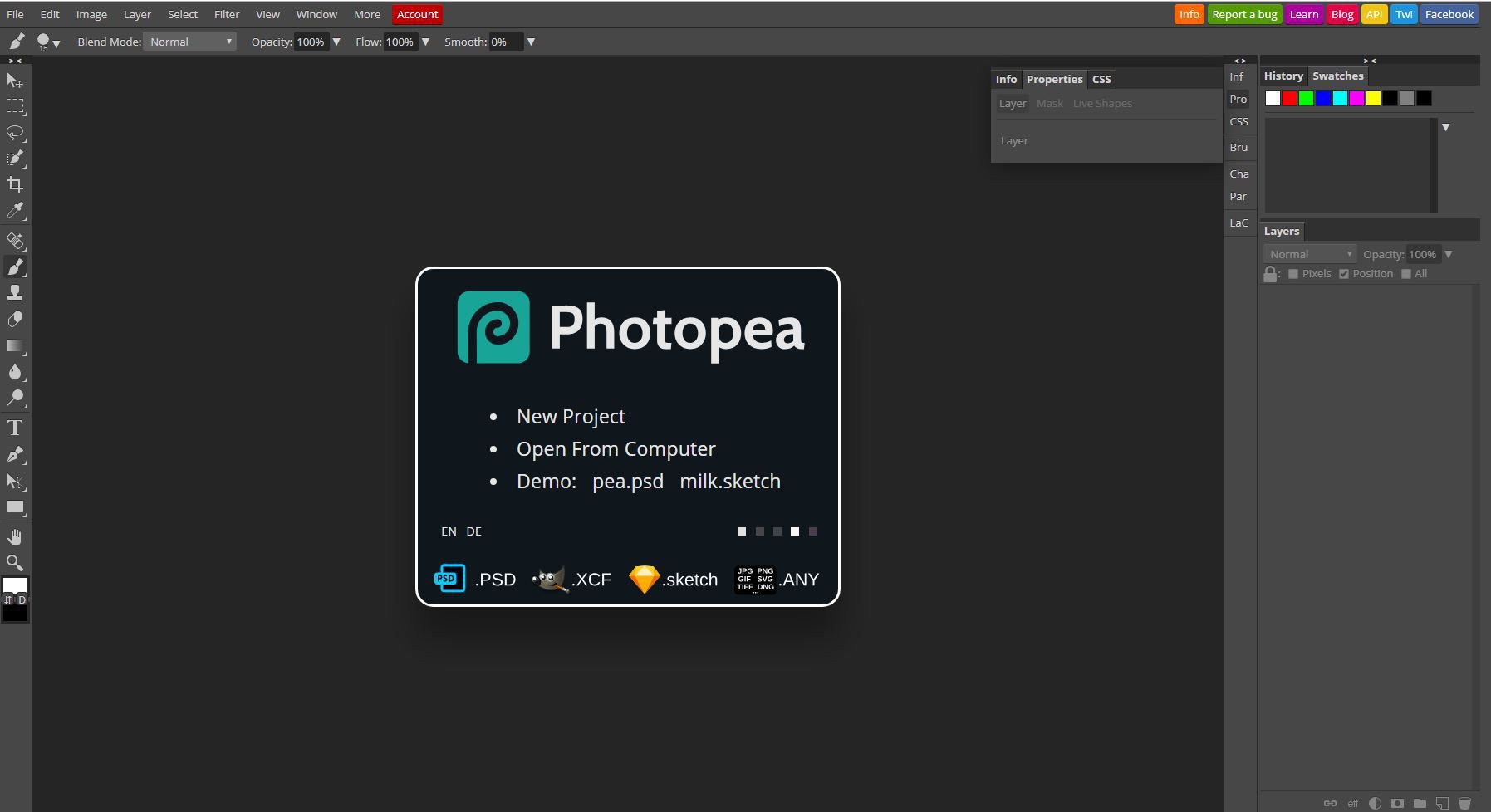Expand the Smooth slider arrow
This screenshot has width=1491, height=812.
click(531, 42)
